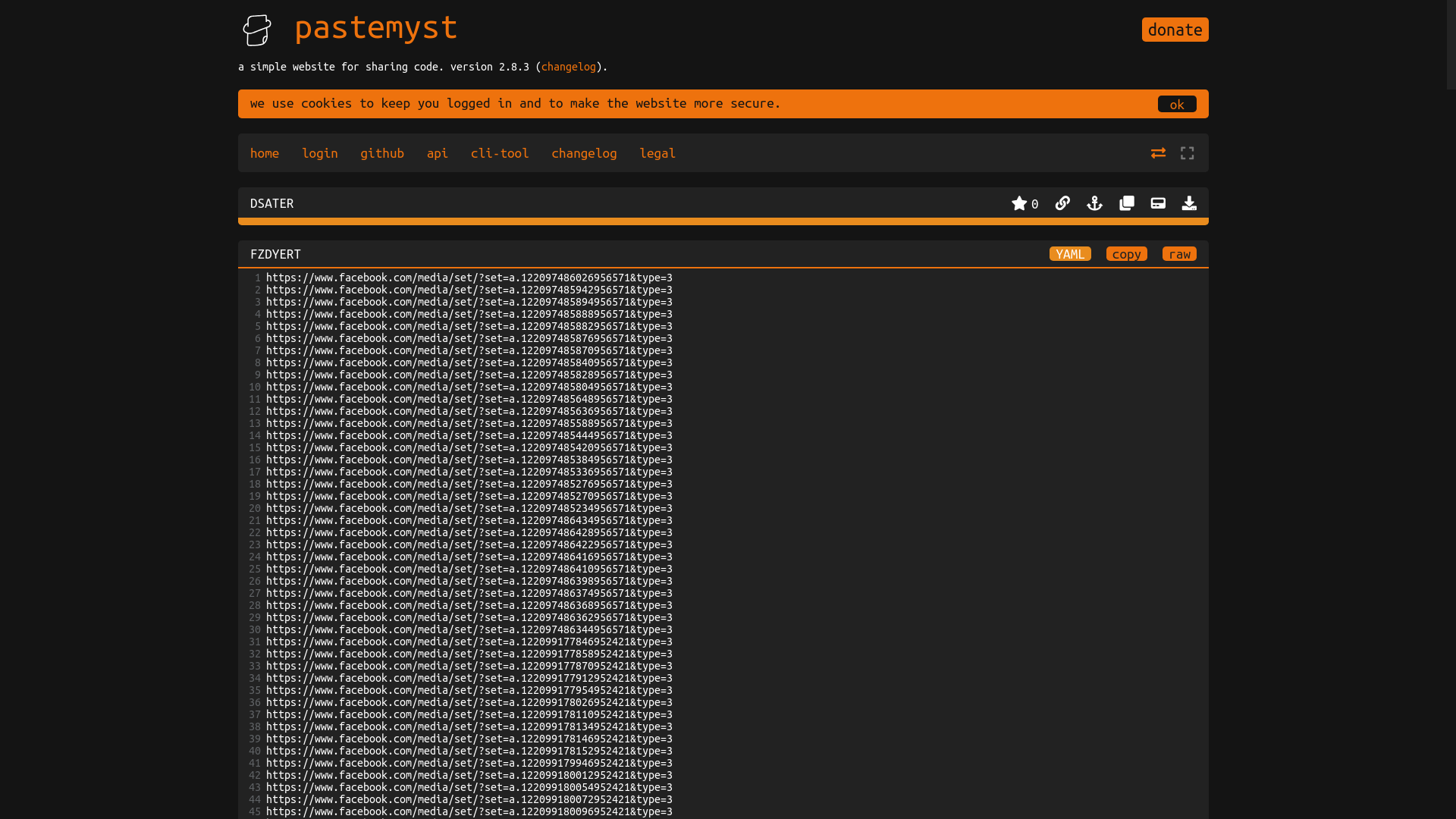Clone the paste with the copy-stack icon

[1127, 203]
